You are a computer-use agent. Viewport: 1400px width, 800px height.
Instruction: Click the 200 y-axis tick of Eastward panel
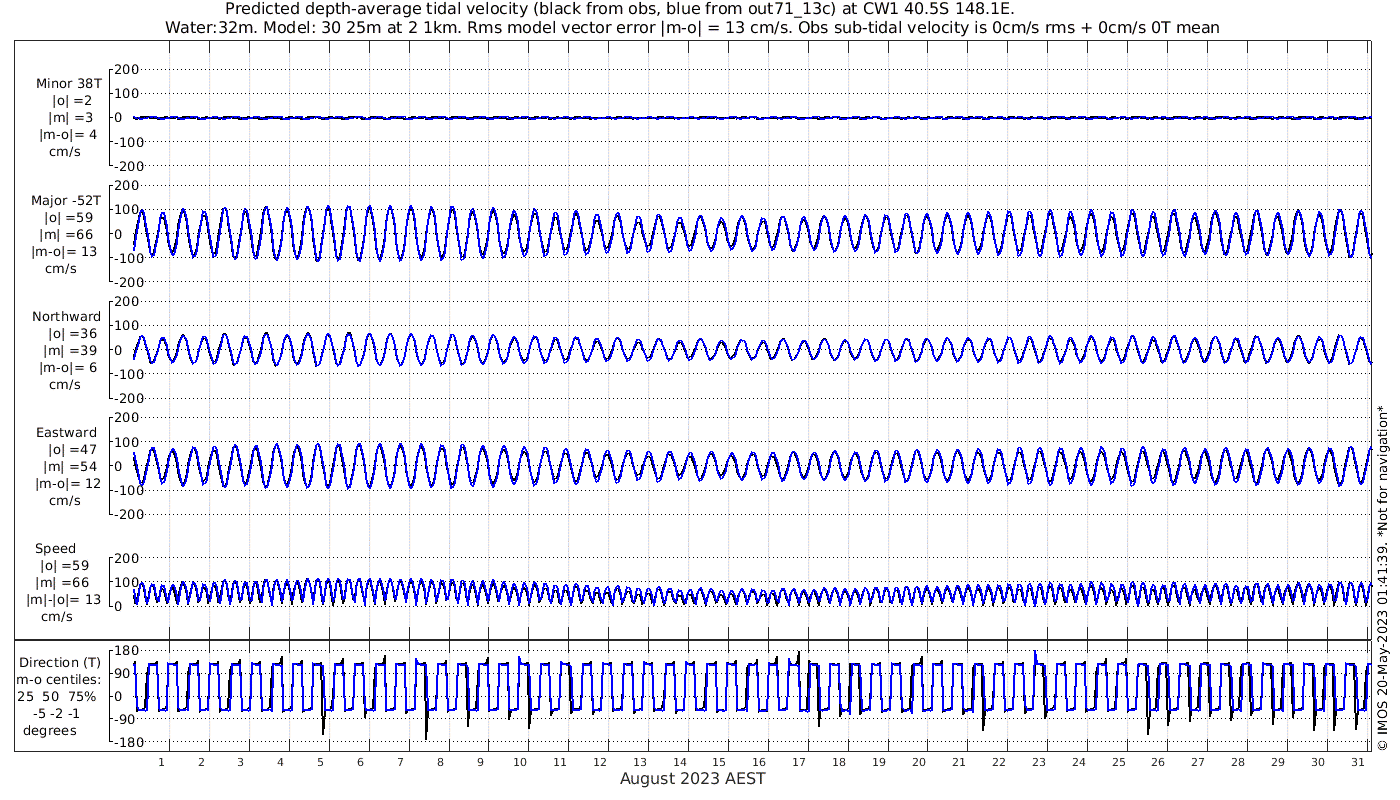126,418
